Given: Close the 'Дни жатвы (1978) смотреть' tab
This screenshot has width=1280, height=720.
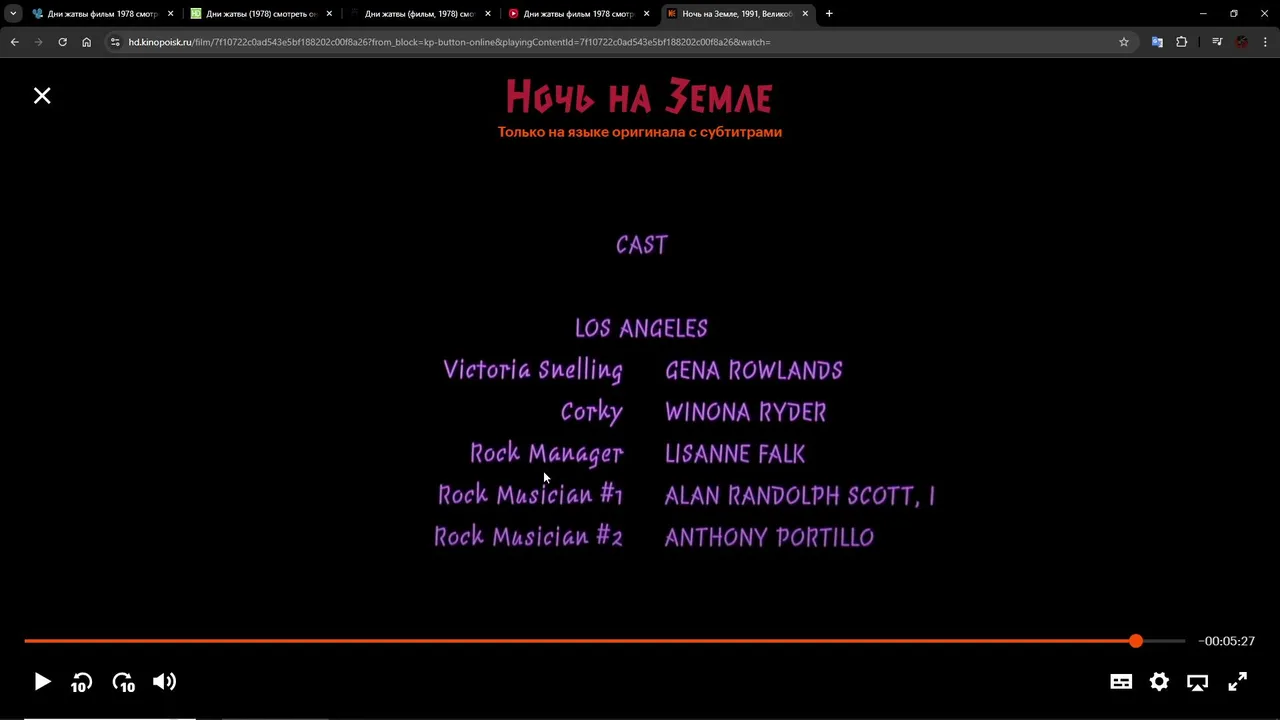Looking at the screenshot, I should point(329,14).
